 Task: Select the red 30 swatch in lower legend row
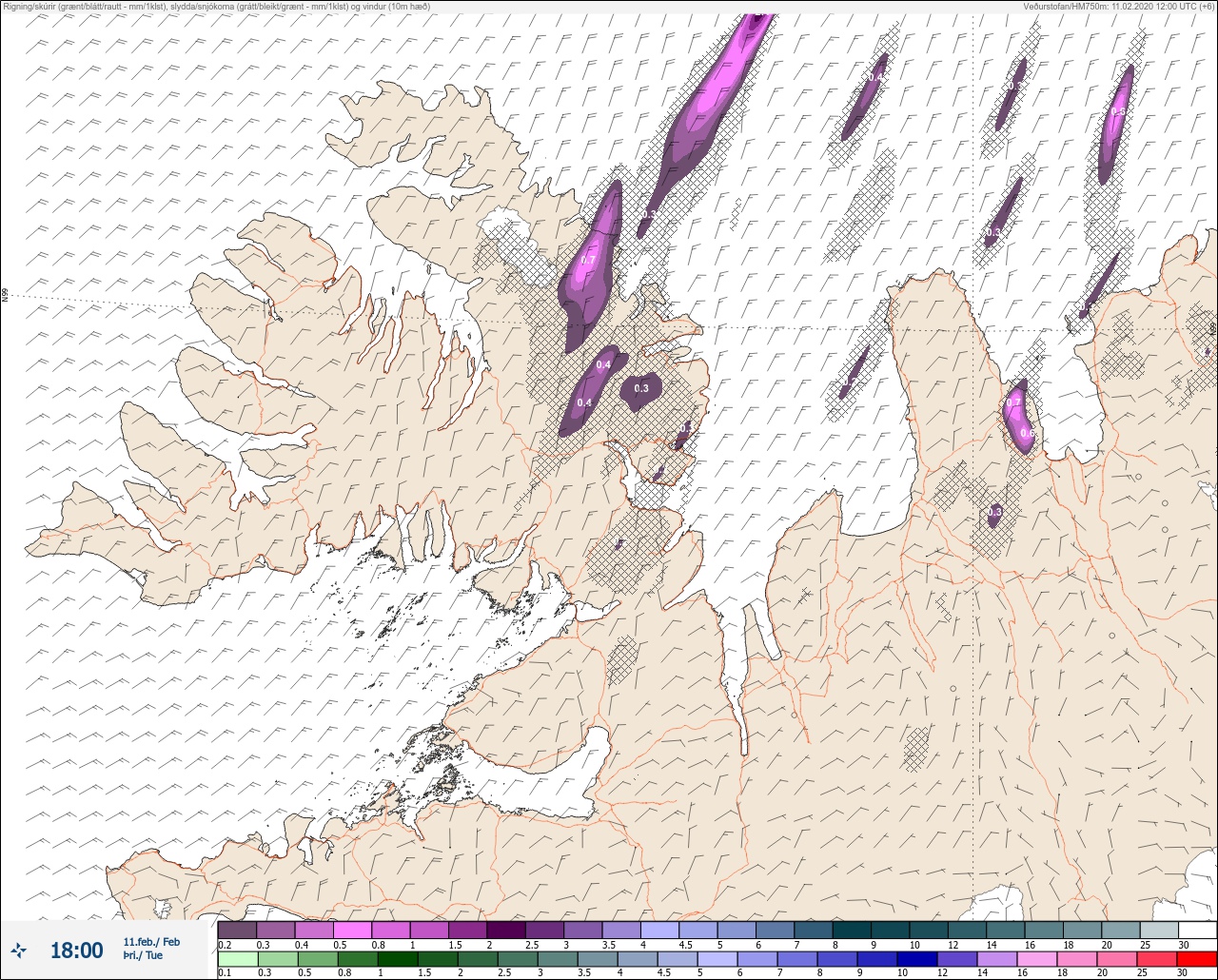coord(1197,959)
